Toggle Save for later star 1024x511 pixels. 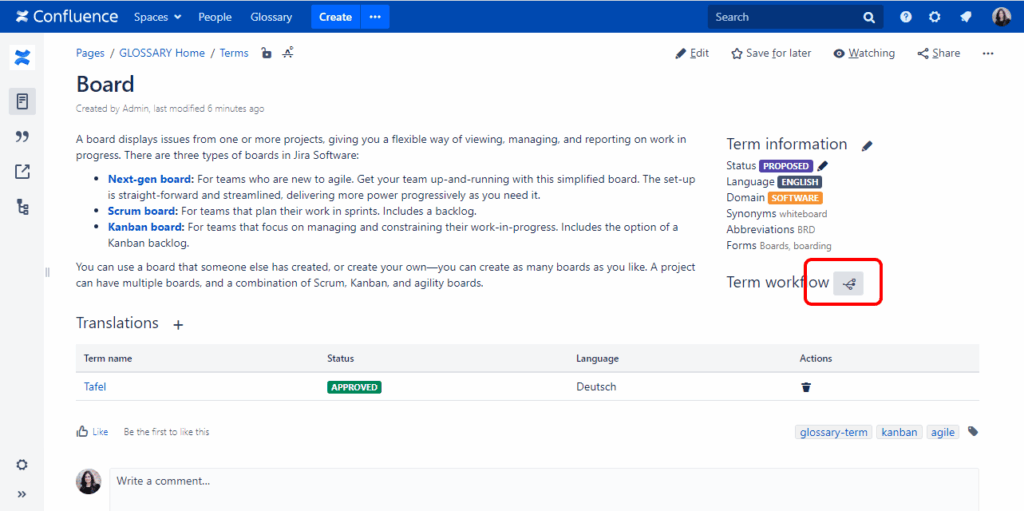point(771,54)
